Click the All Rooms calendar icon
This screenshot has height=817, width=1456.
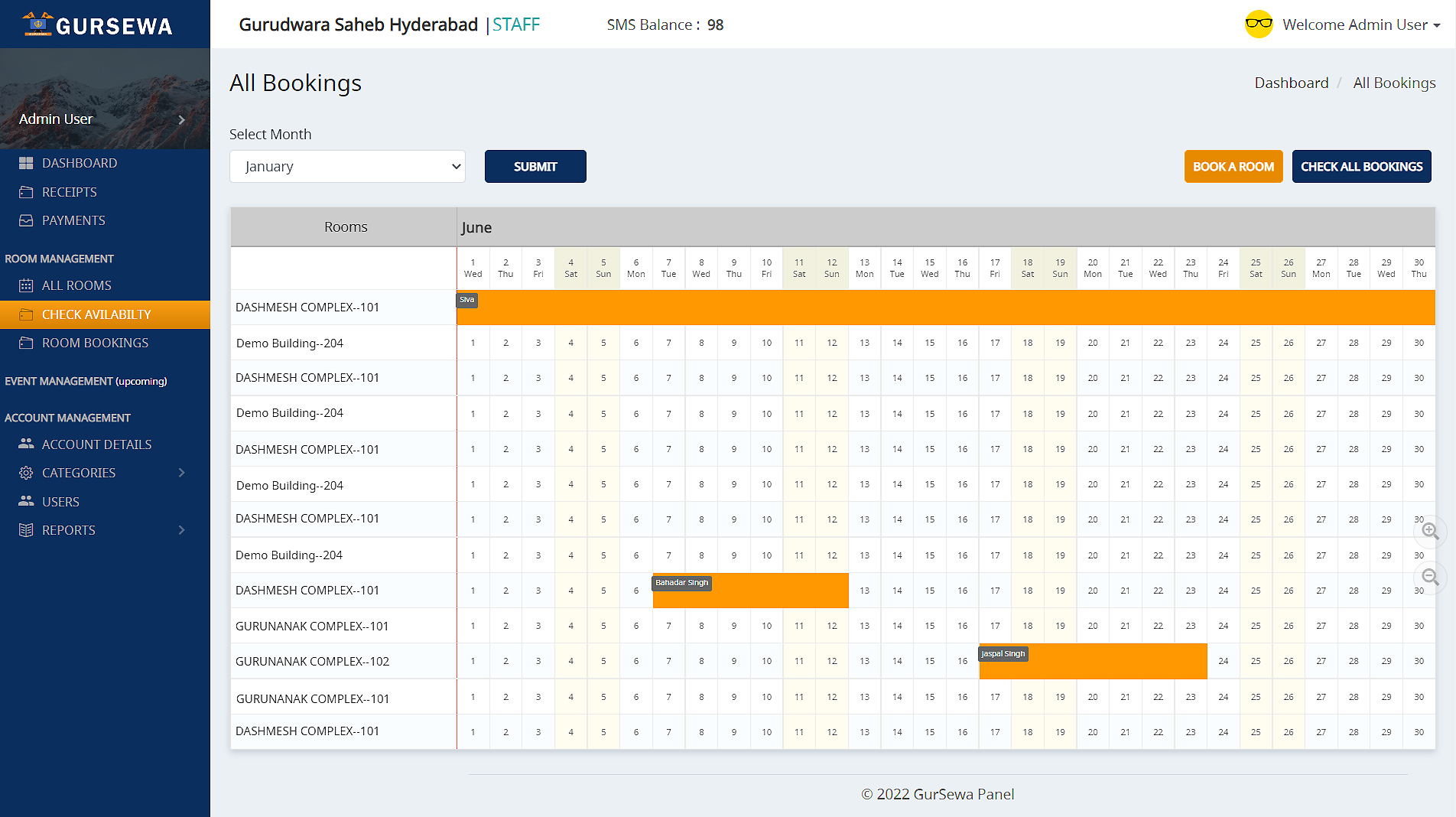tap(26, 285)
